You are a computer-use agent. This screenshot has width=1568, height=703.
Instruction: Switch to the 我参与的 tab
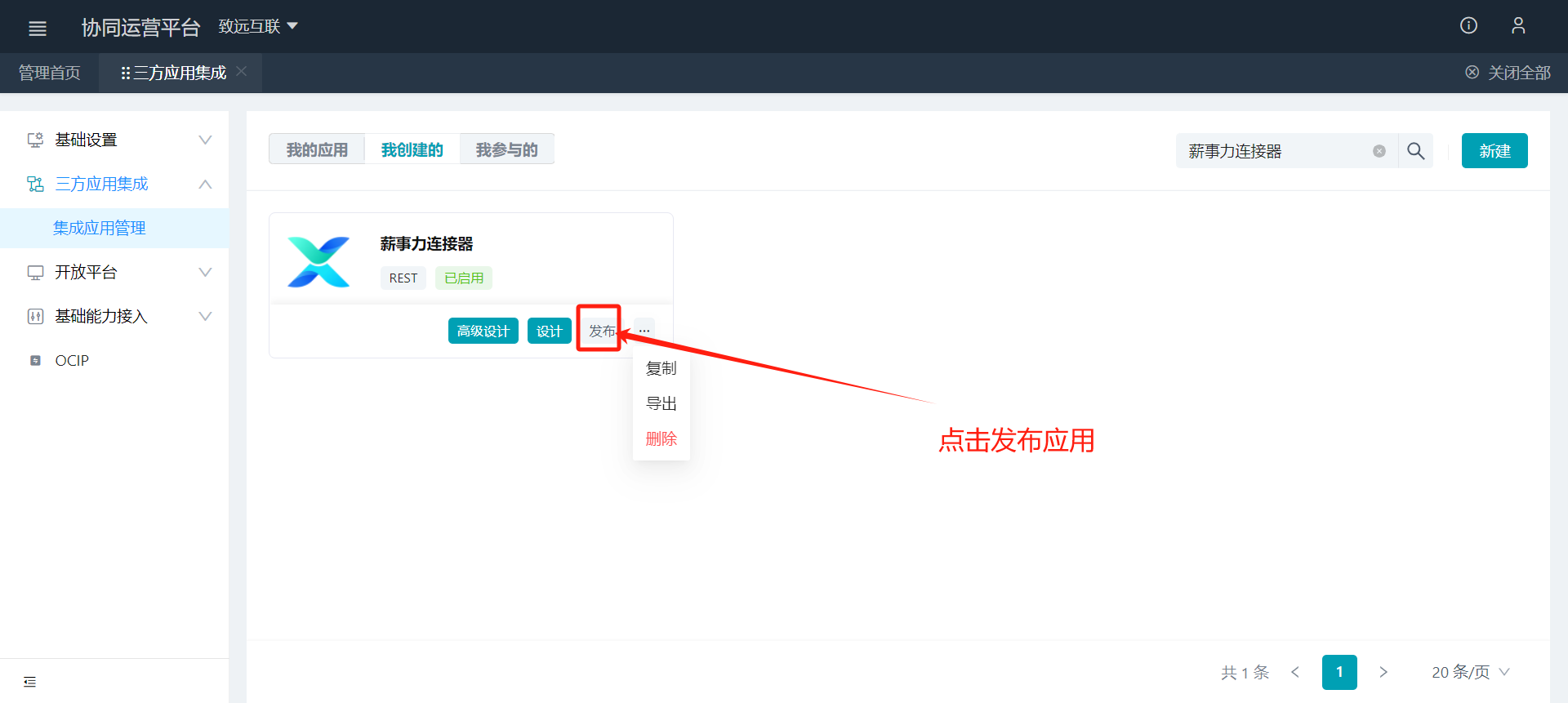pyautogui.click(x=506, y=149)
